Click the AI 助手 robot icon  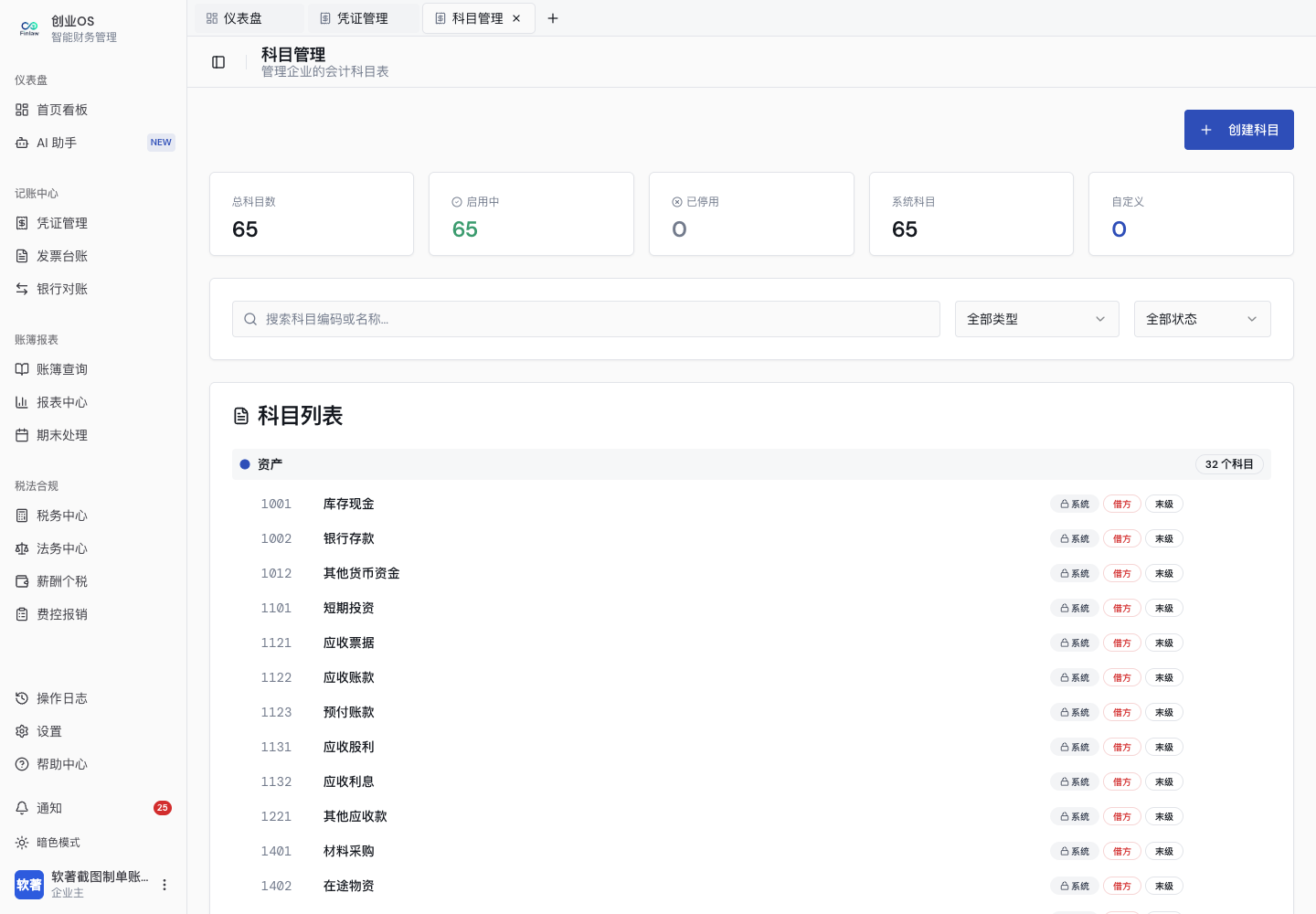point(22,143)
